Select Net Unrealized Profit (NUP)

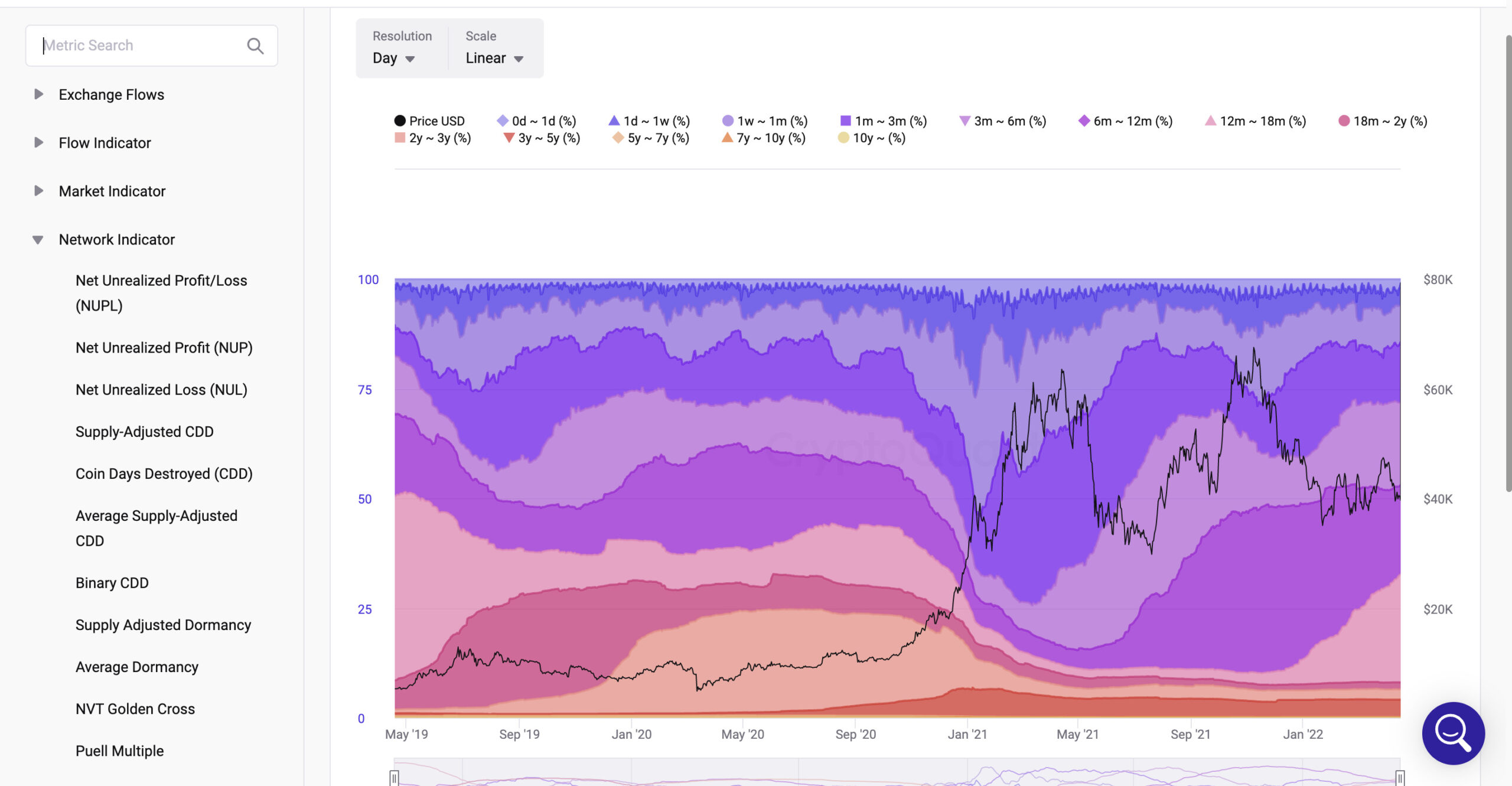point(164,348)
